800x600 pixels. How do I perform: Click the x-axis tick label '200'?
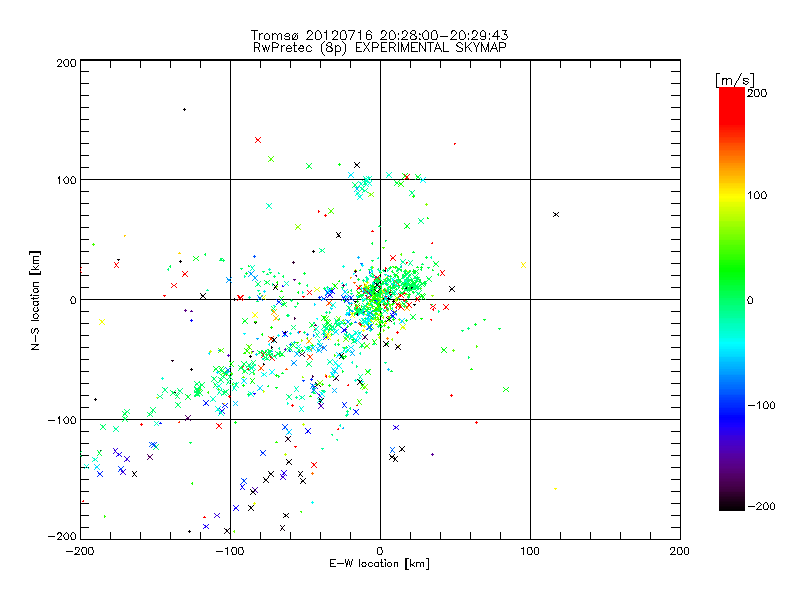tap(679, 551)
